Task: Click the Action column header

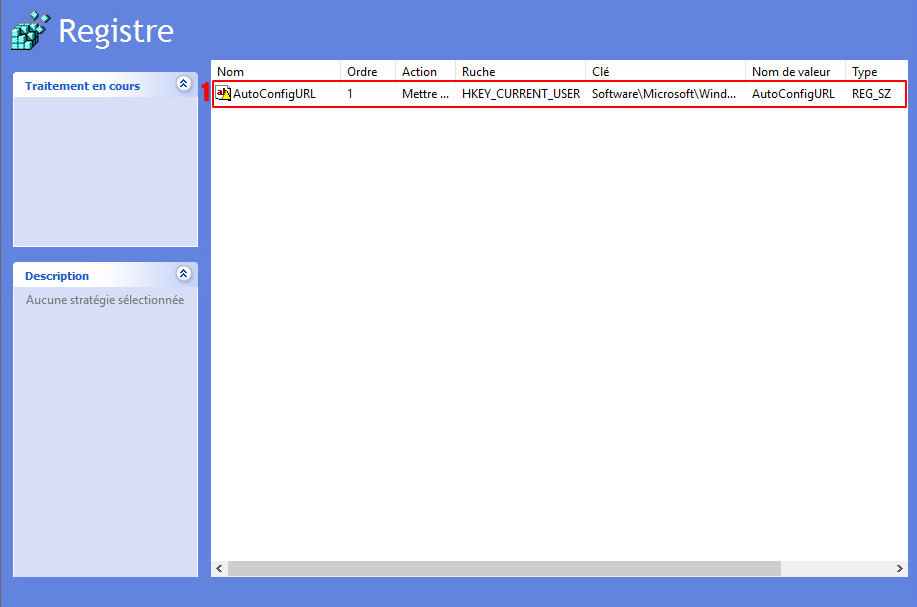Action: 424,72
